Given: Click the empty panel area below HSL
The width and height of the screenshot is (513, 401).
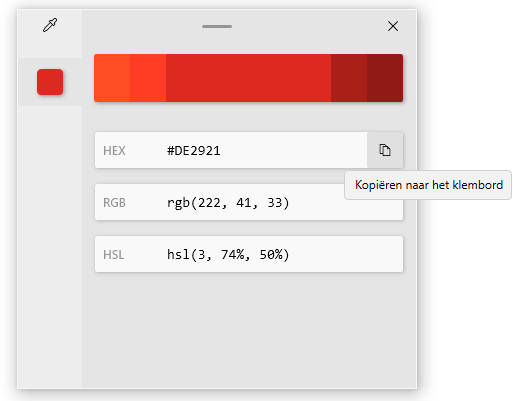Looking at the screenshot, I should click(x=249, y=330).
